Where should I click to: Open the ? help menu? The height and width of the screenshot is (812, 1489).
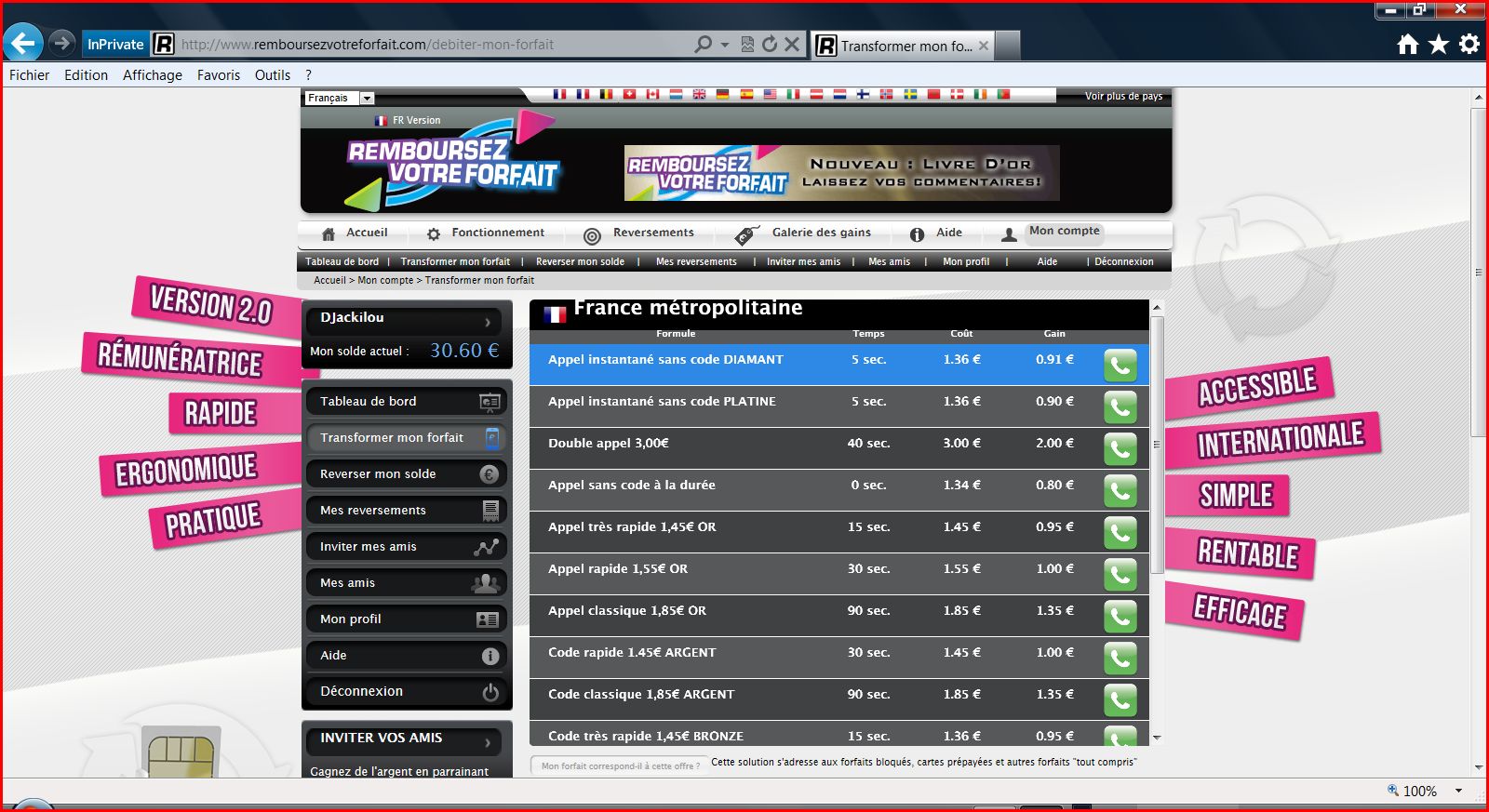click(308, 75)
